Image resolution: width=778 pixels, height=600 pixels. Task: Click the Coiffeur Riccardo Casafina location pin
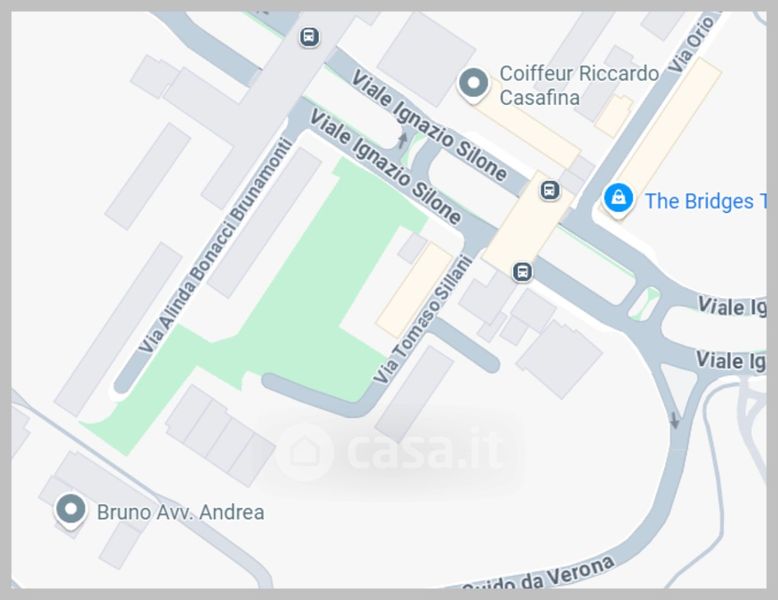473,84
